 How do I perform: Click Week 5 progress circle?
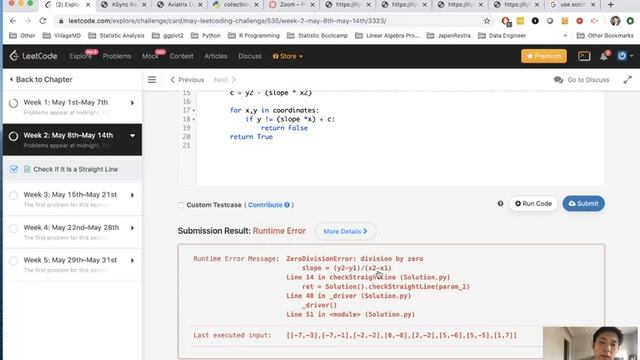click(x=13, y=260)
